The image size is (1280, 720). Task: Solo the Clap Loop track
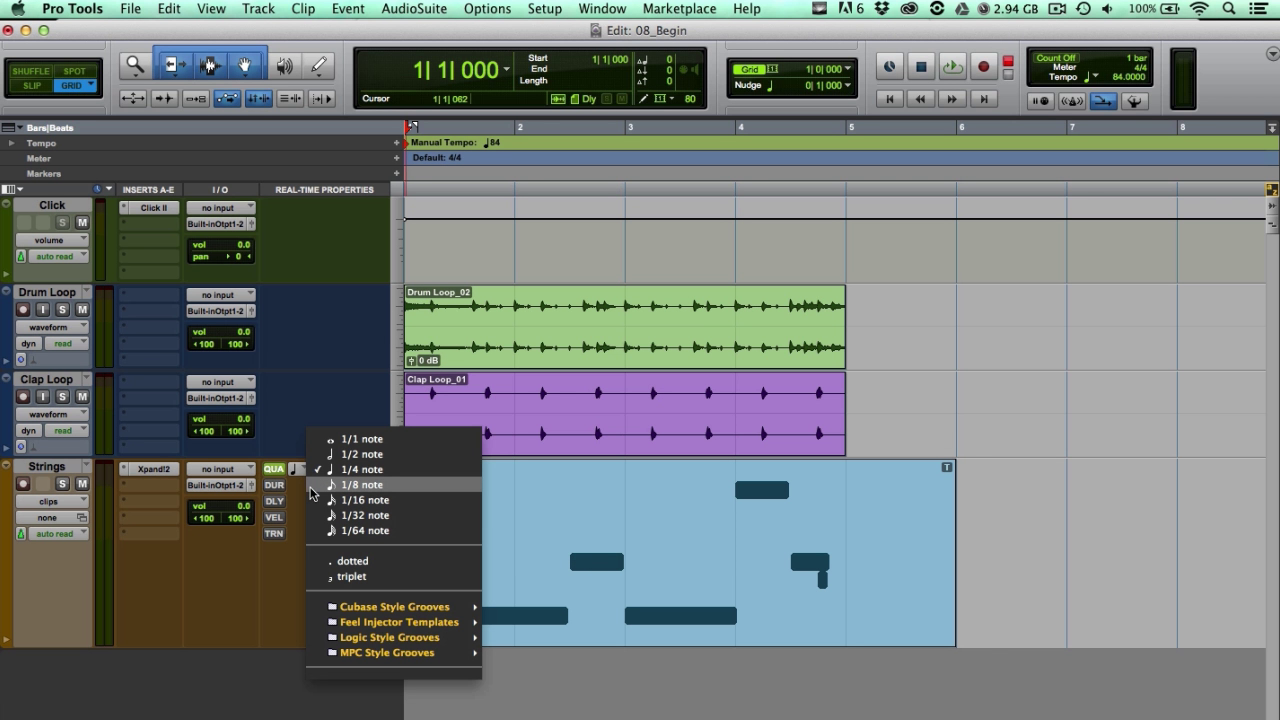[x=62, y=397]
